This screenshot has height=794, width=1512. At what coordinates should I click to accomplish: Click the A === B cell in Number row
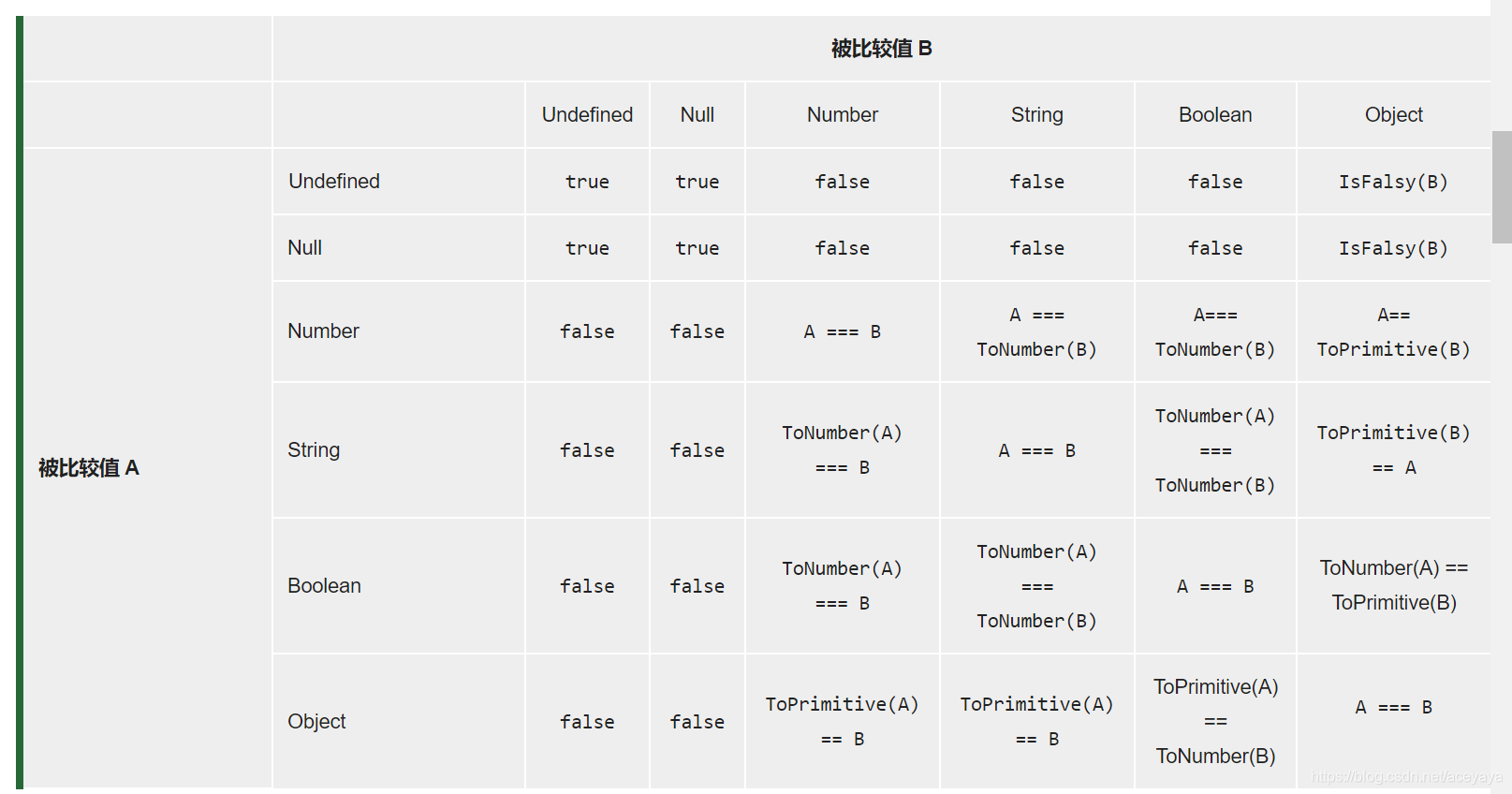pos(843,331)
